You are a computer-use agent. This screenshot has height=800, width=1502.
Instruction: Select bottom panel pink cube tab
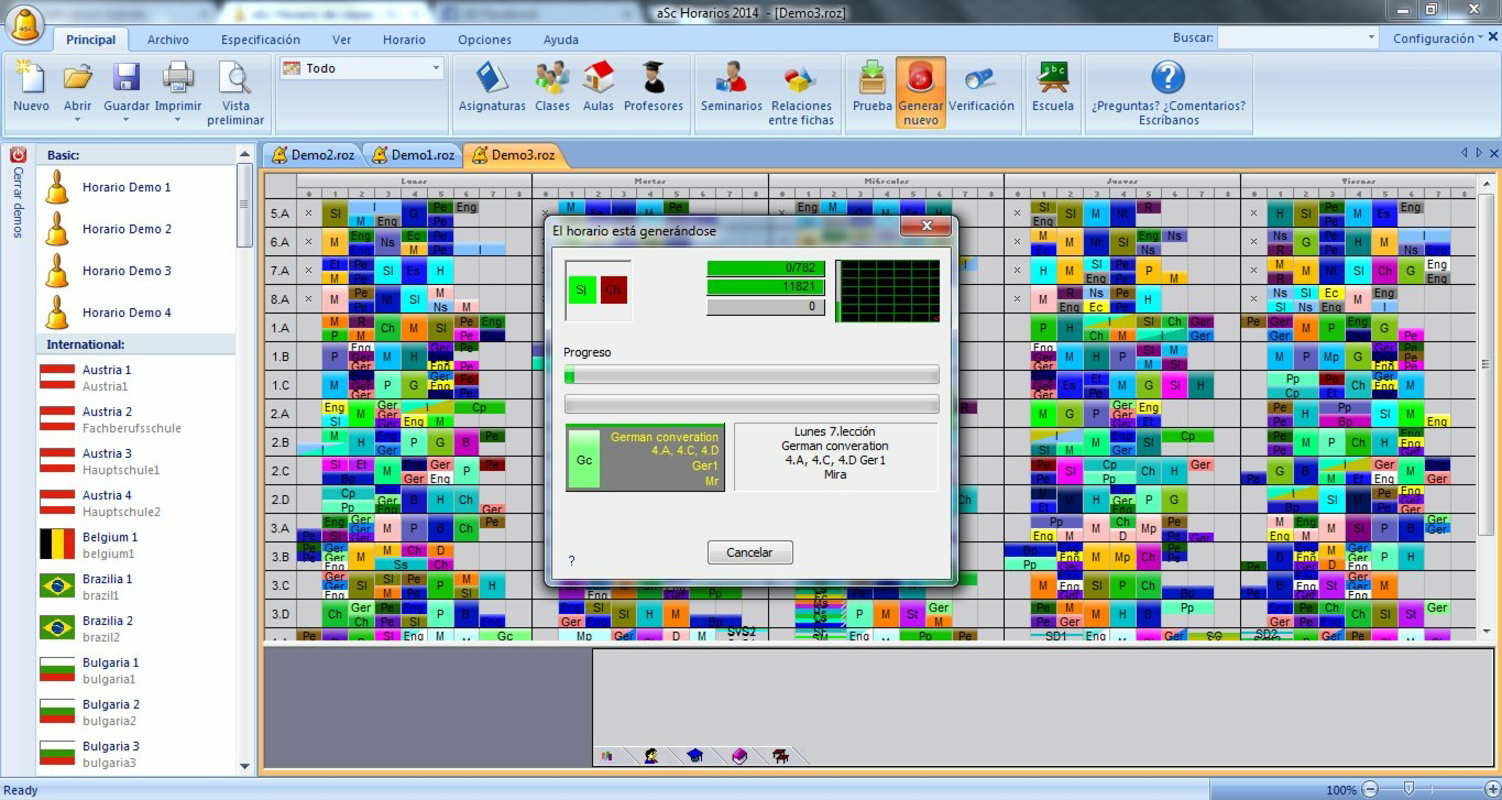[x=739, y=756]
